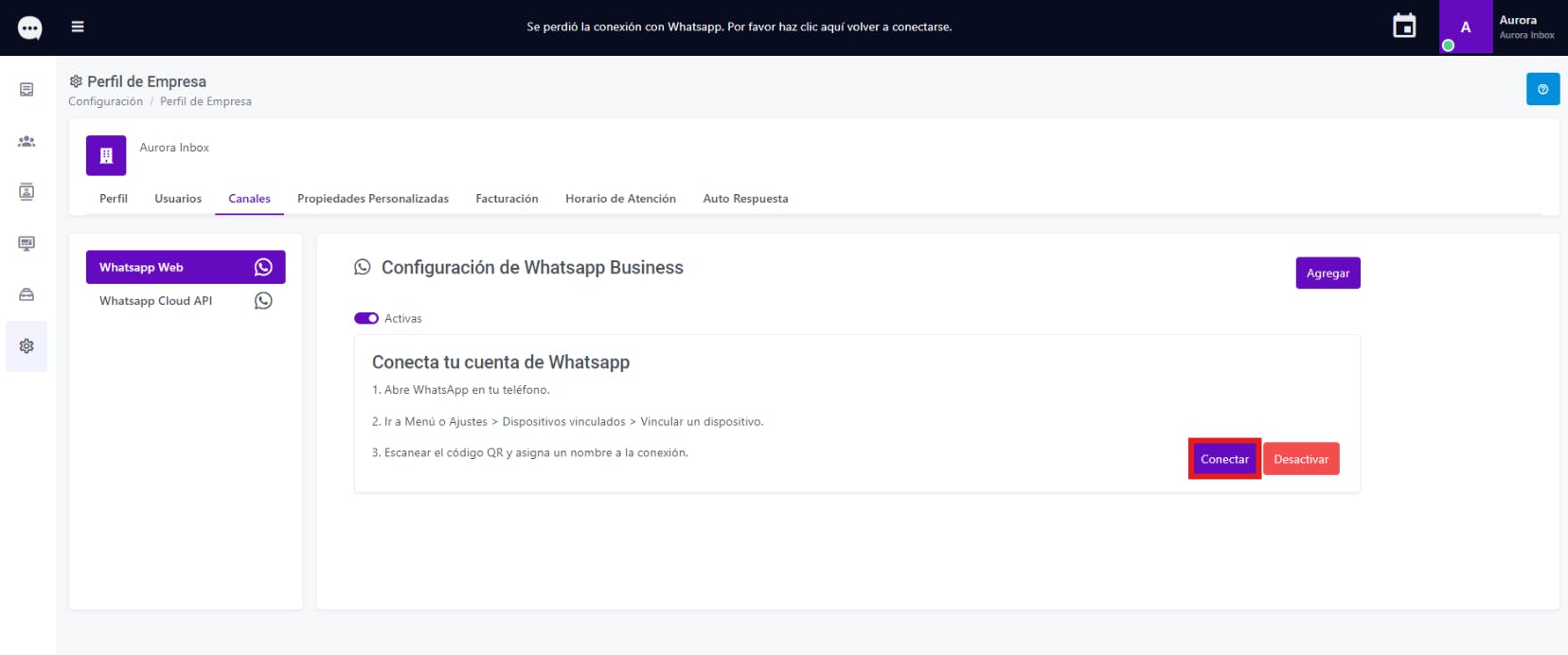Open the Facturación tab

pos(507,199)
